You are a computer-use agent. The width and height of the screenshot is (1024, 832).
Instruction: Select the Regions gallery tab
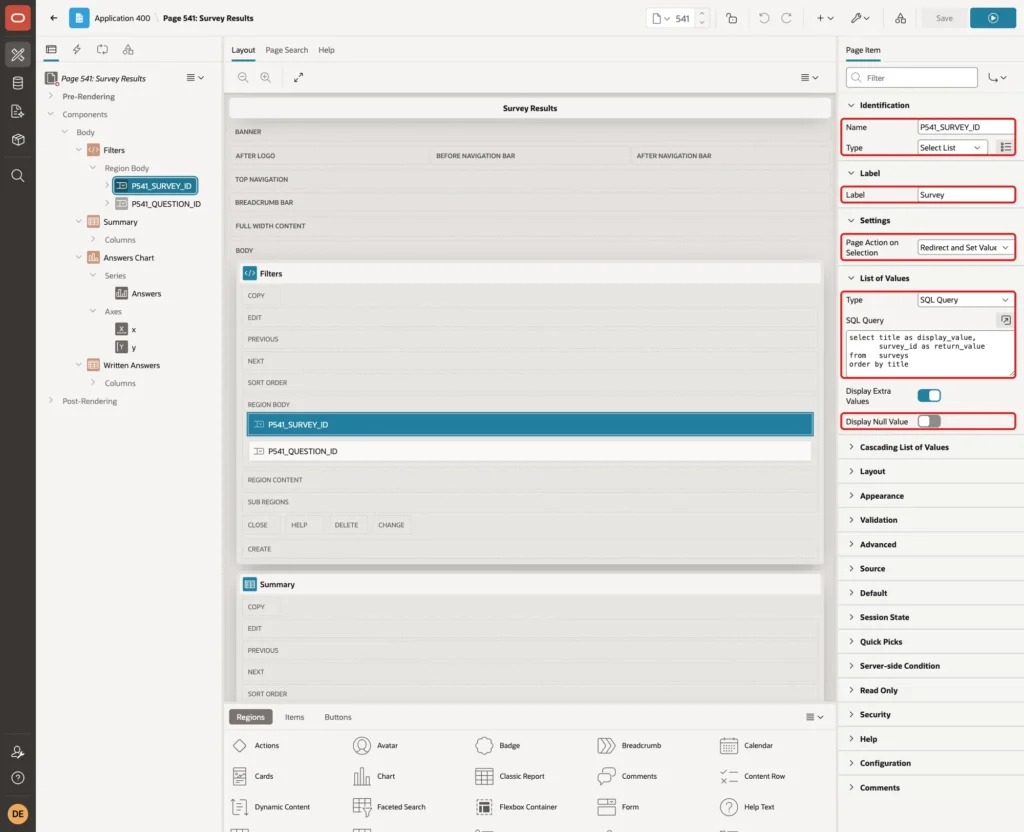coord(250,717)
